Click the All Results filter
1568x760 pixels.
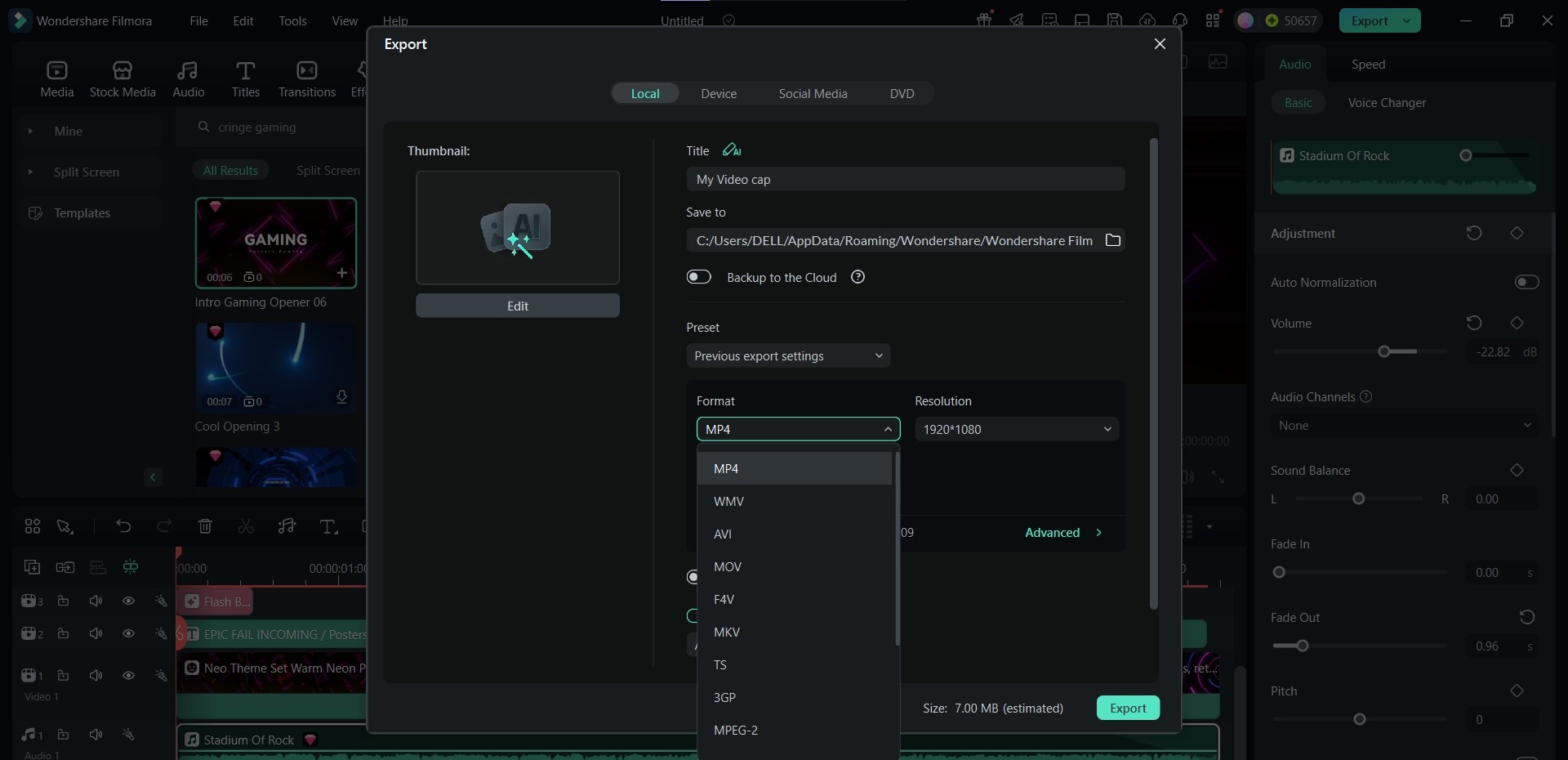230,170
